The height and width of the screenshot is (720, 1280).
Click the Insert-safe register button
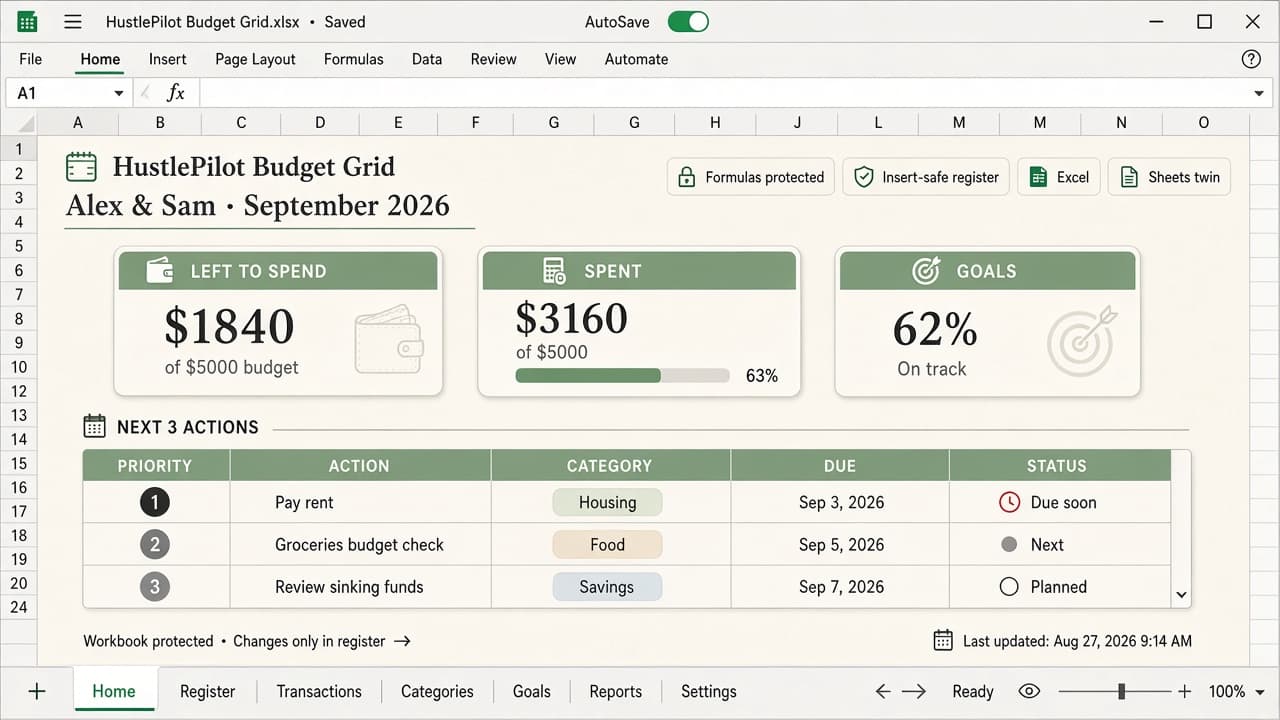[926, 177]
